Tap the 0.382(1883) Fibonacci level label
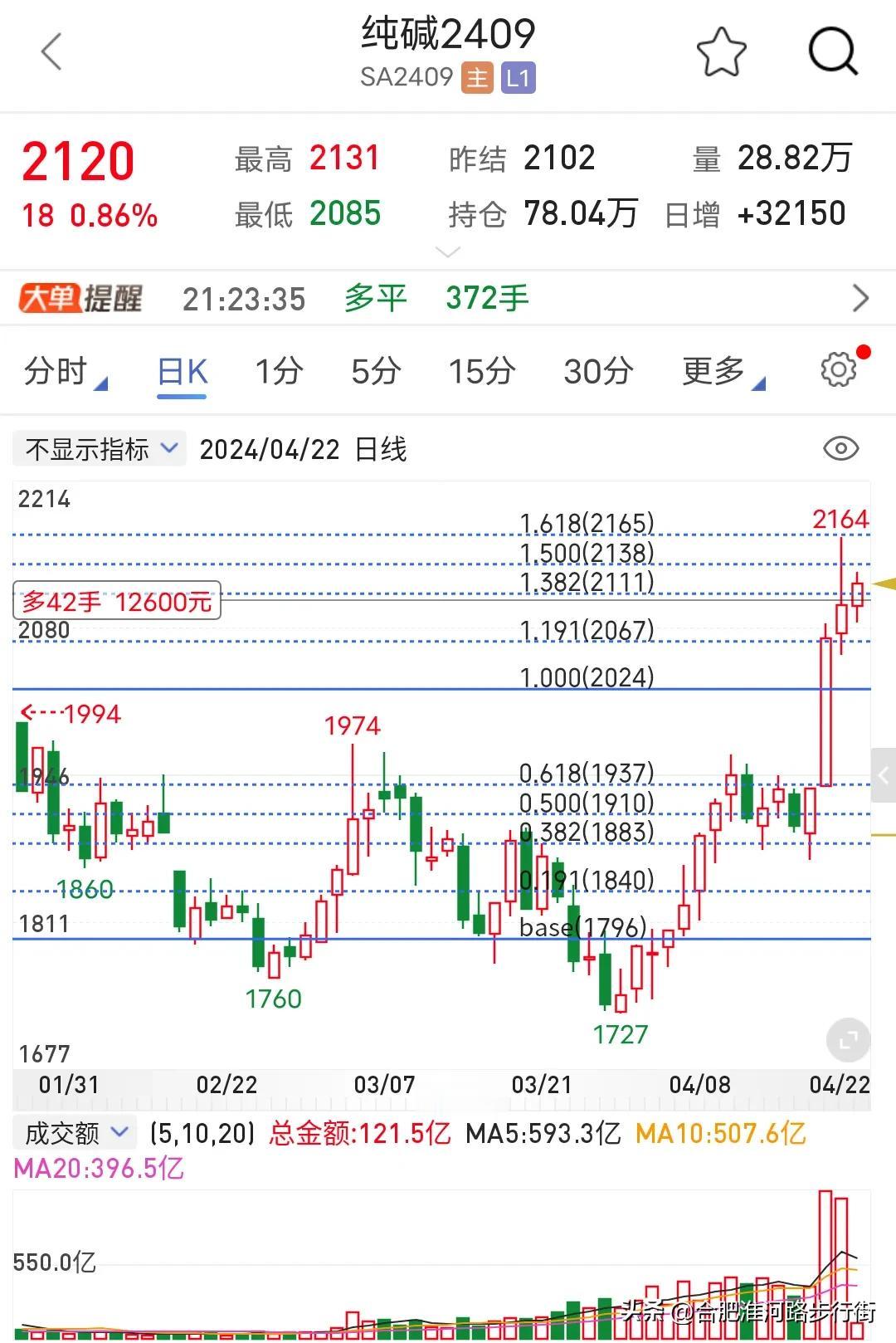Viewport: 896px width, 1343px height. click(x=587, y=832)
